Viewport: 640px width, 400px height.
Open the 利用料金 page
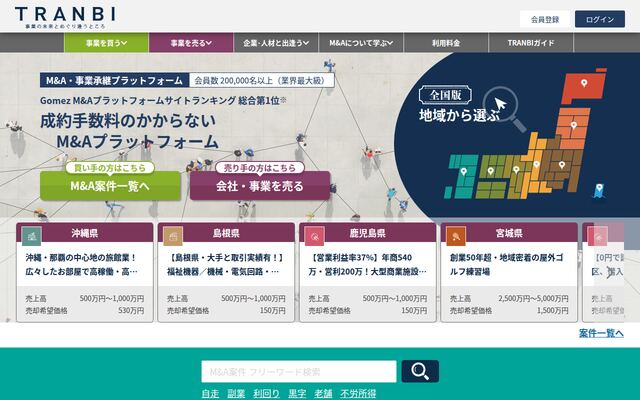(x=446, y=43)
